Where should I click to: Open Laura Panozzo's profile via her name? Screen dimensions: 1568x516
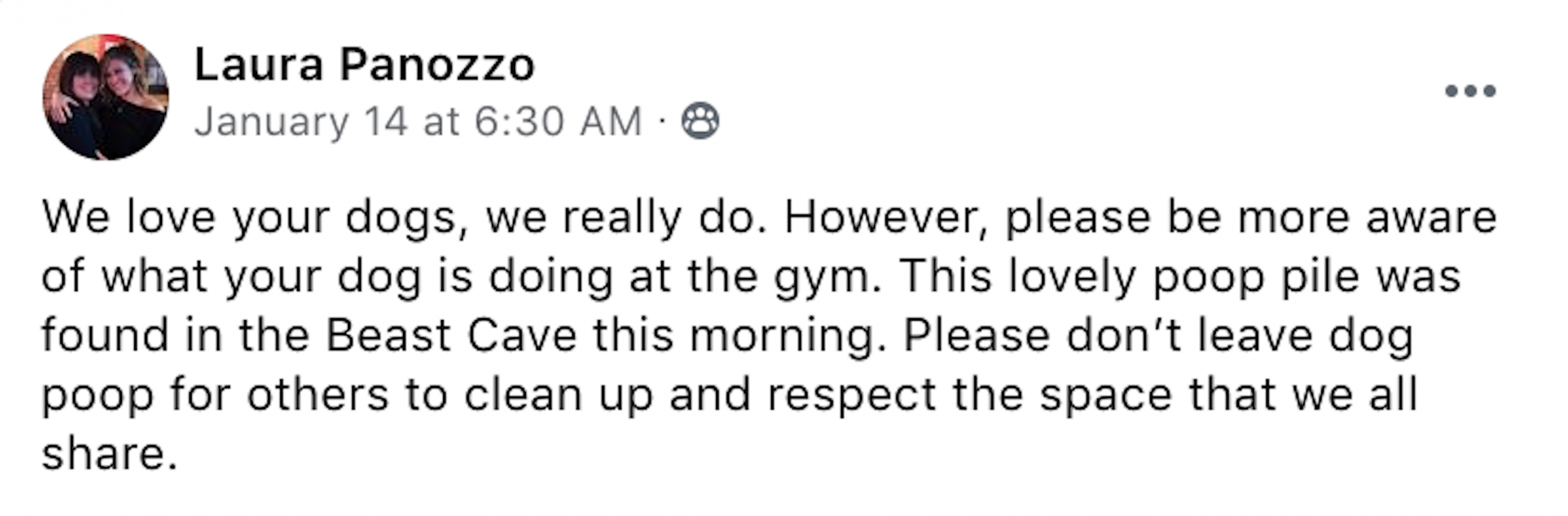(364, 65)
